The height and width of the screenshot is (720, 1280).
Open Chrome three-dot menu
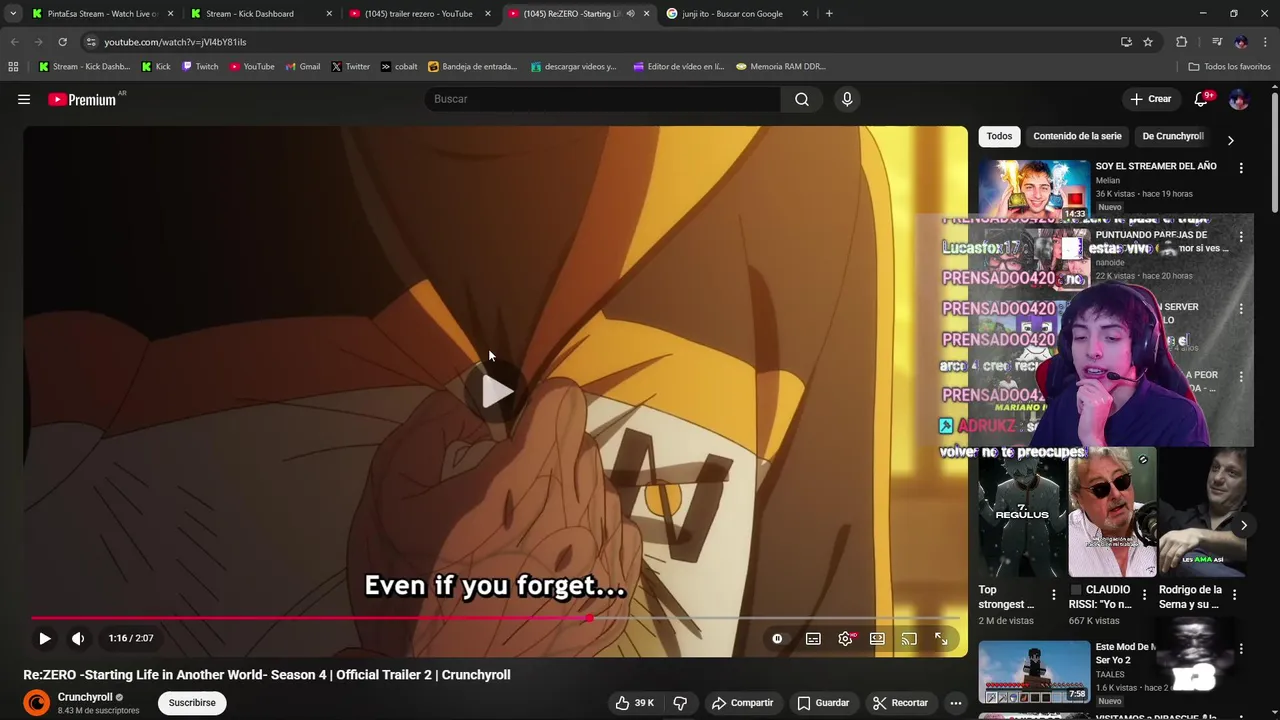[x=1266, y=42]
